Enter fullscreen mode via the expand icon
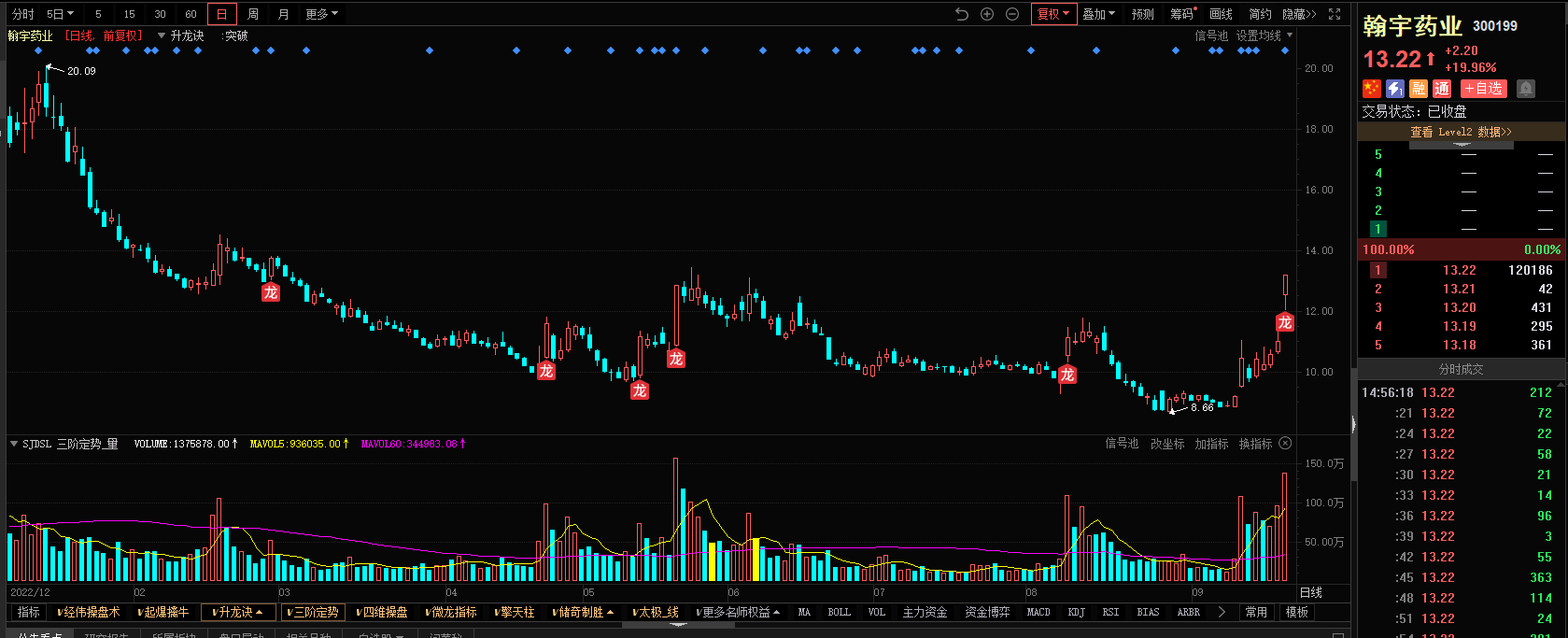The height and width of the screenshot is (638, 1568). [1335, 14]
